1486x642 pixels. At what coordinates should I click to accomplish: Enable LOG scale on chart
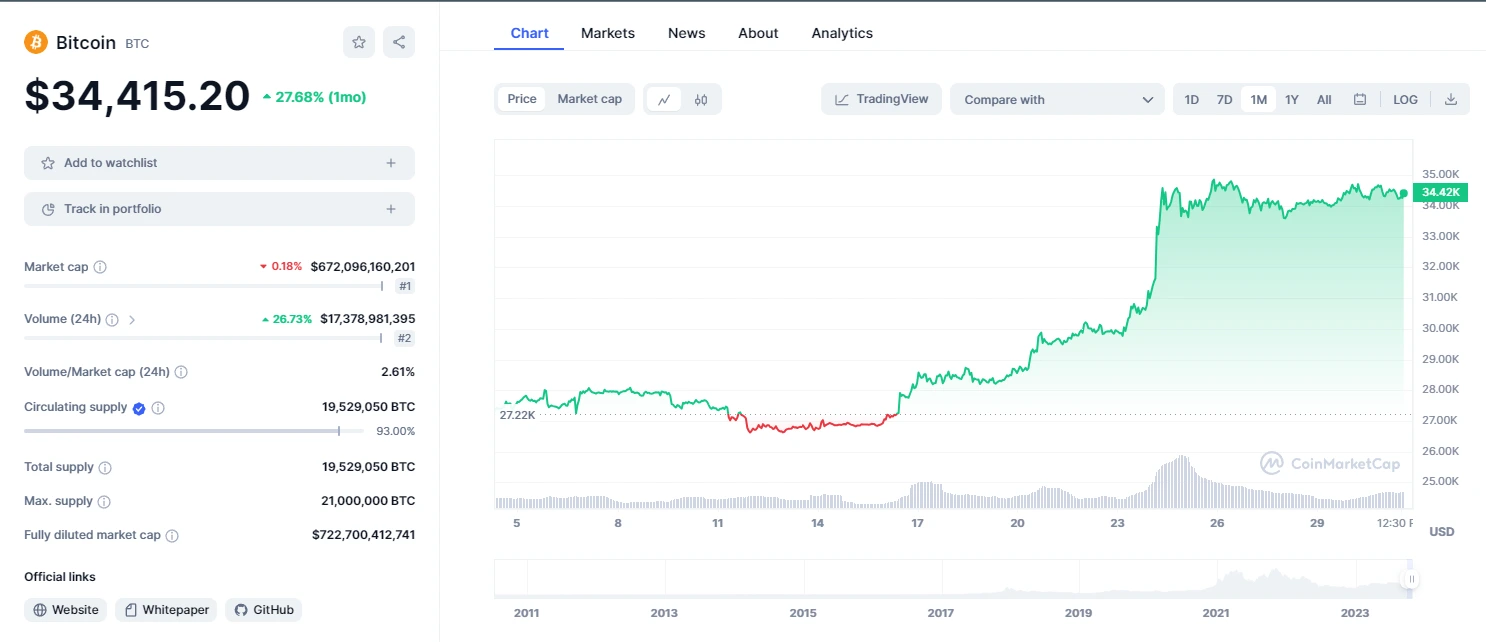pyautogui.click(x=1405, y=99)
